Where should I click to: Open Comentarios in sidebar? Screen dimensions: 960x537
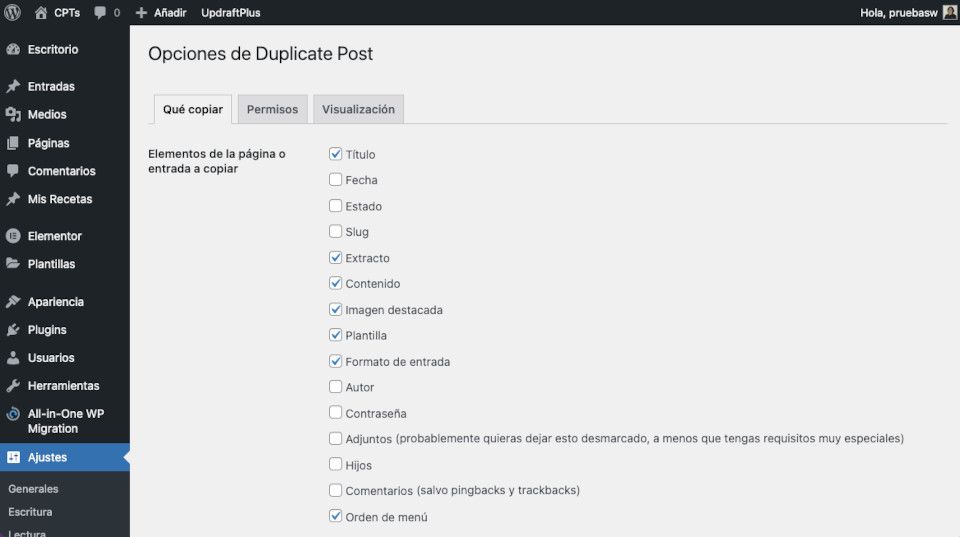(x=61, y=171)
